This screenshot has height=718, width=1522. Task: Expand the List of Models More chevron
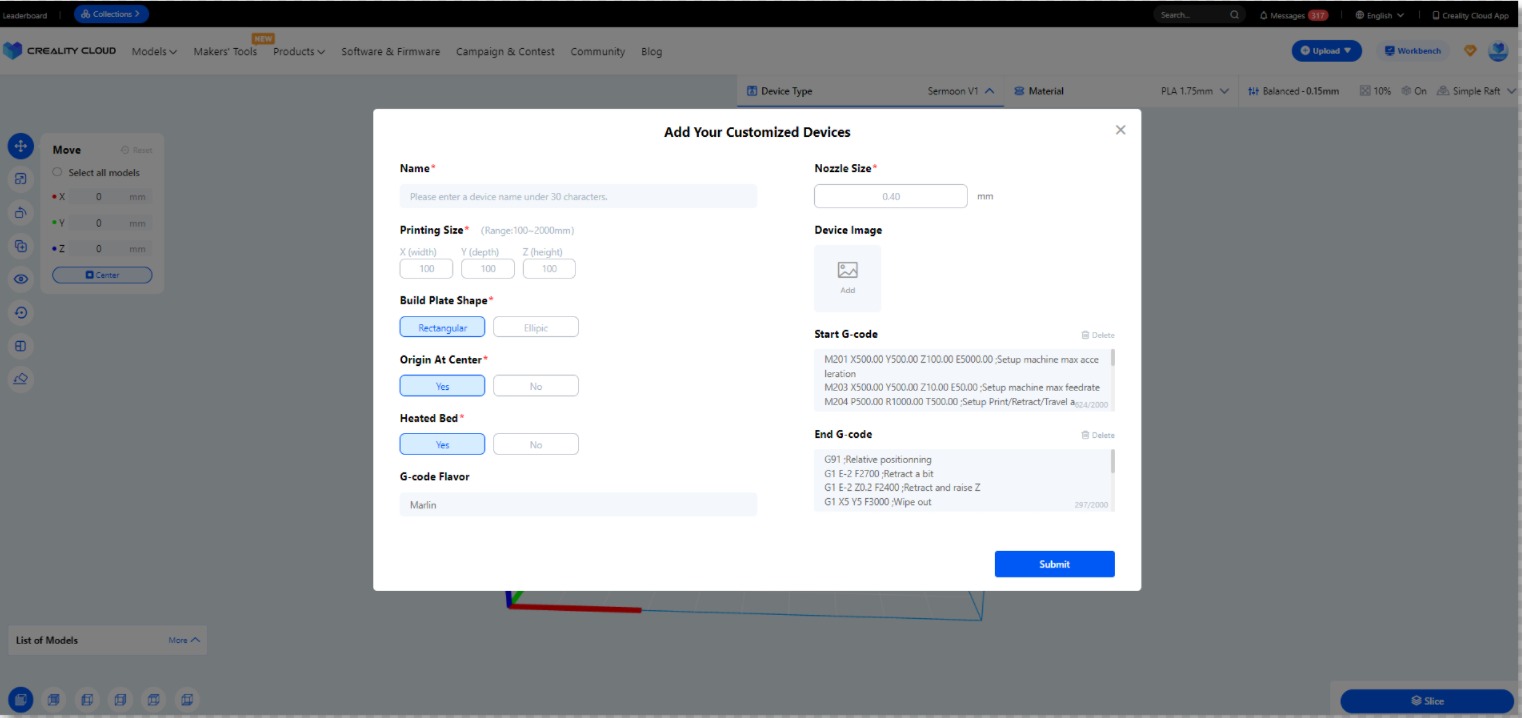point(185,640)
